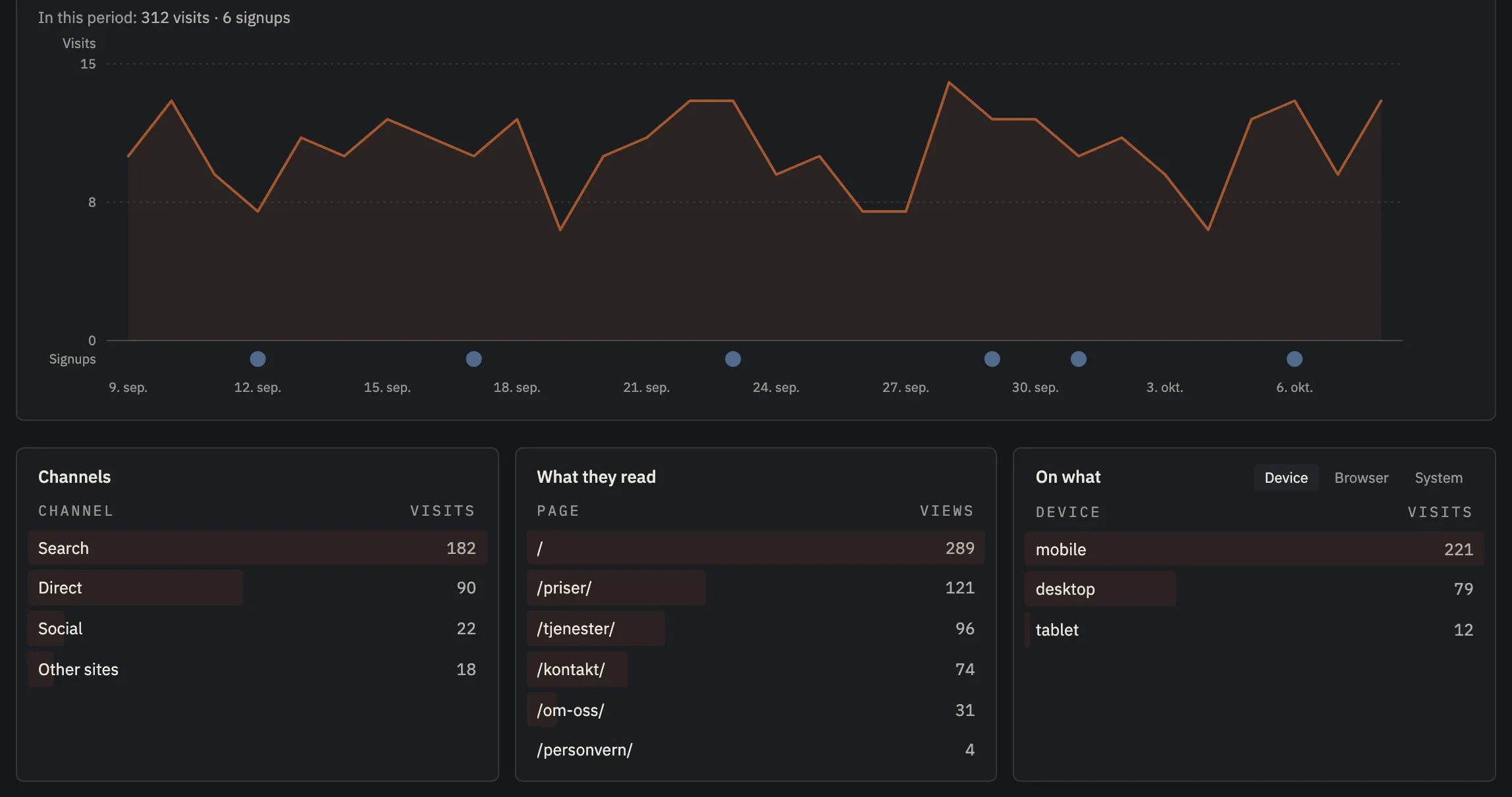Open the /personvern/ page row

755,750
